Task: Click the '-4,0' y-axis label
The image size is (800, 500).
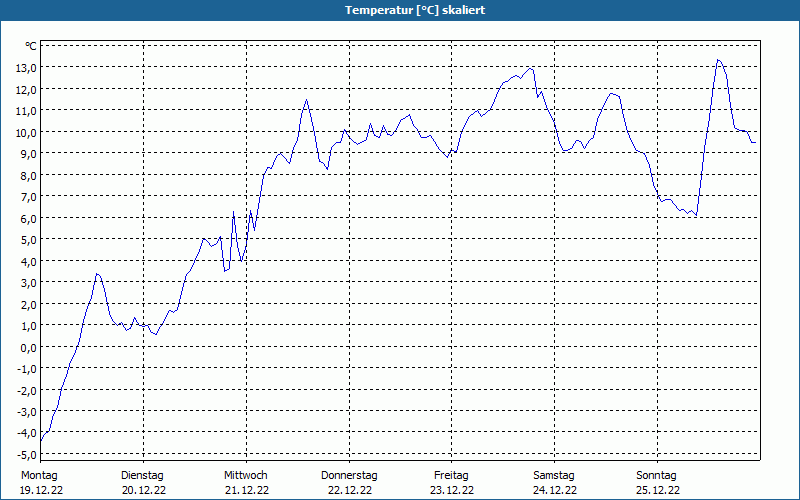Action: coord(28,433)
